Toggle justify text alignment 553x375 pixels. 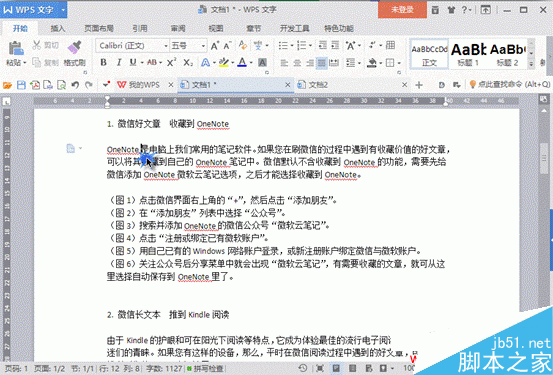tap(321, 63)
